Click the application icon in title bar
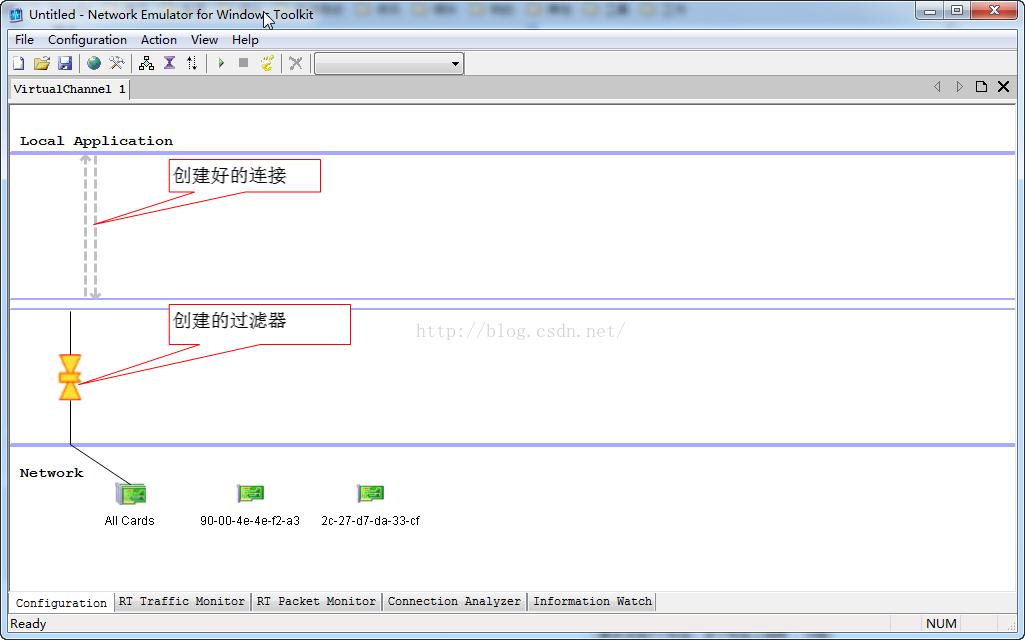This screenshot has height=640, width=1025. click(16, 14)
